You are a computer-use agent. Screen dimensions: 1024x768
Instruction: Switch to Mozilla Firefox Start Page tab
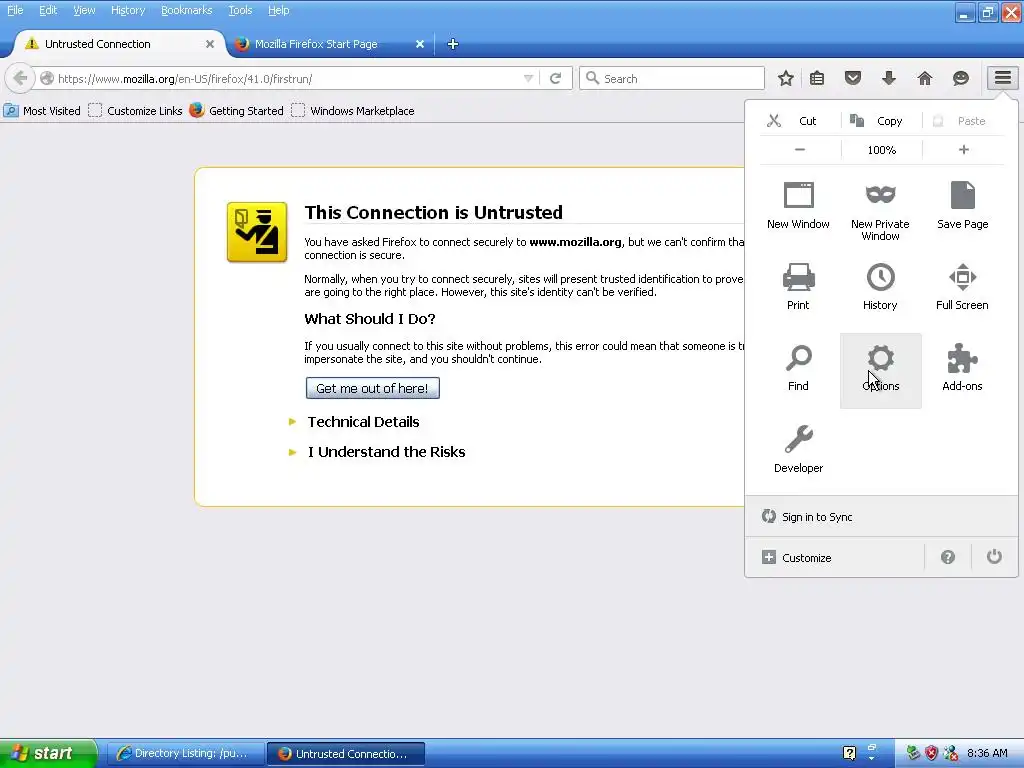click(x=316, y=44)
